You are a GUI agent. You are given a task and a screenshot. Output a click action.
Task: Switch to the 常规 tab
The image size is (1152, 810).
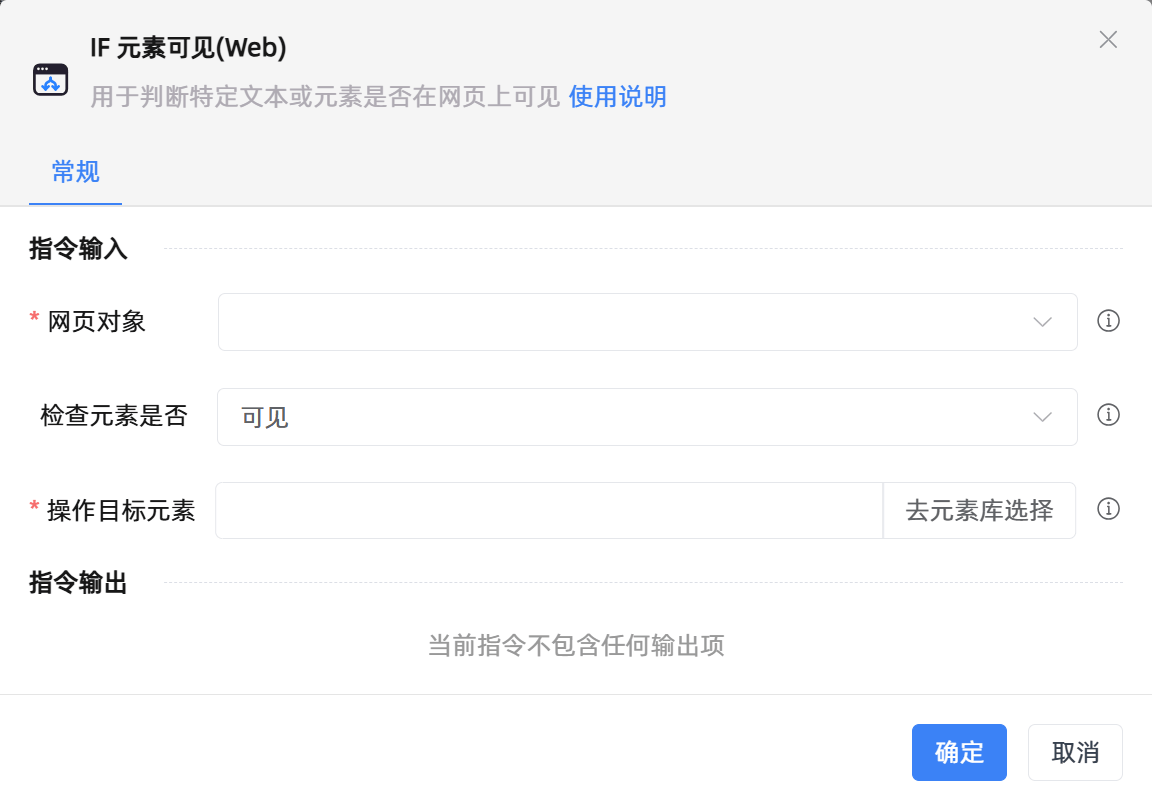pyautogui.click(x=75, y=172)
